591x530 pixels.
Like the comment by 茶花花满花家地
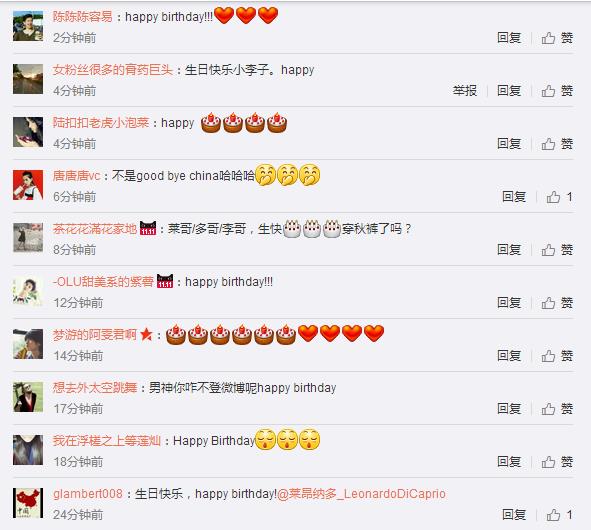[x=557, y=250]
